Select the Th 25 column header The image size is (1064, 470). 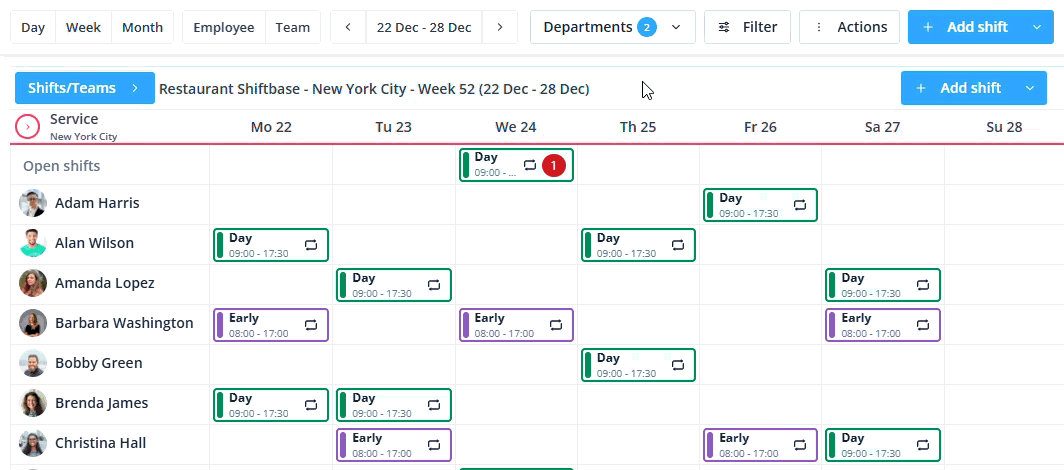(x=638, y=128)
